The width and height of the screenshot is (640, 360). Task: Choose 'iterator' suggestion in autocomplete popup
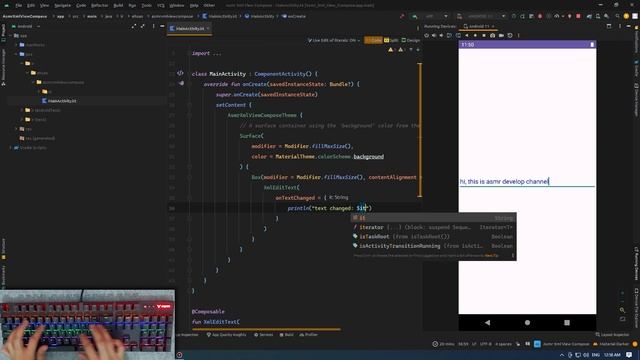[433, 227]
